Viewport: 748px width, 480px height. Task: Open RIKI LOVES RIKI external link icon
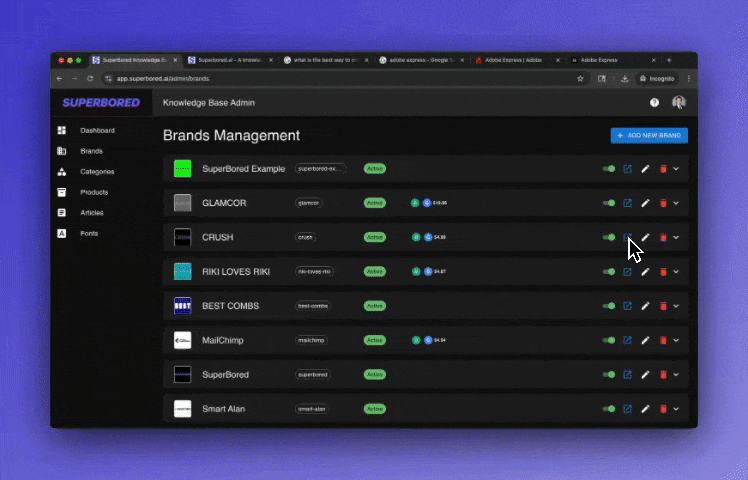(x=627, y=272)
